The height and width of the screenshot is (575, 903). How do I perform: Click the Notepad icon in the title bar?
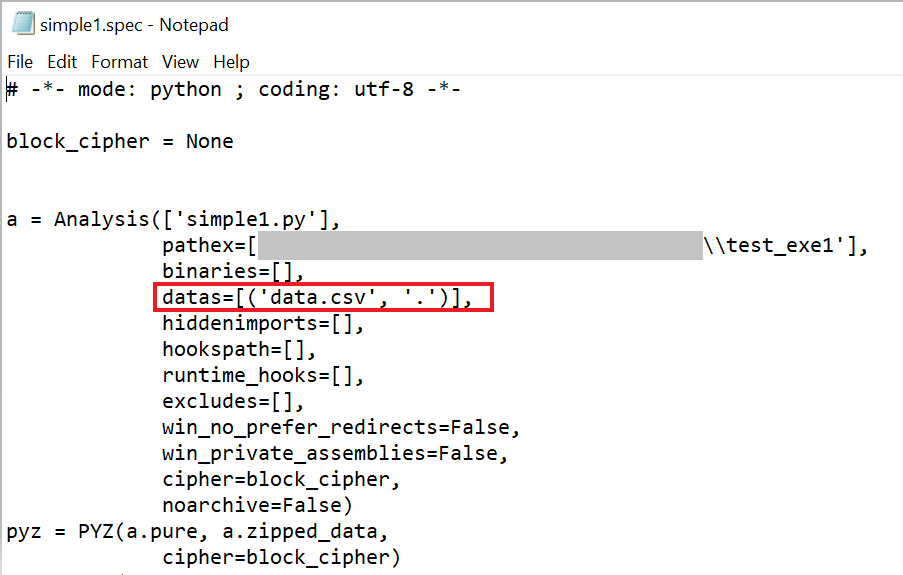click(x=23, y=24)
